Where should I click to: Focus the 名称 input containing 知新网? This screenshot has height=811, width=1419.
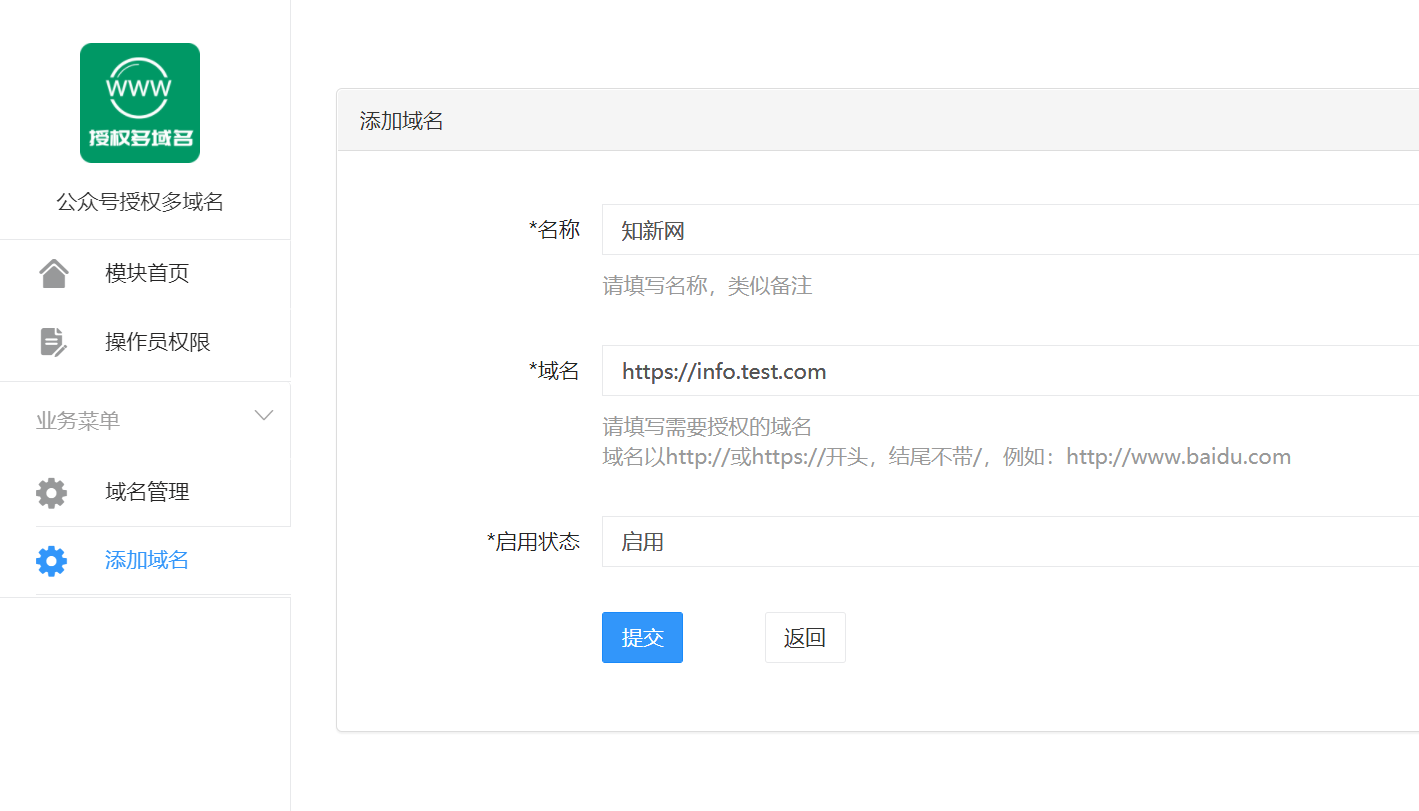(1010, 230)
